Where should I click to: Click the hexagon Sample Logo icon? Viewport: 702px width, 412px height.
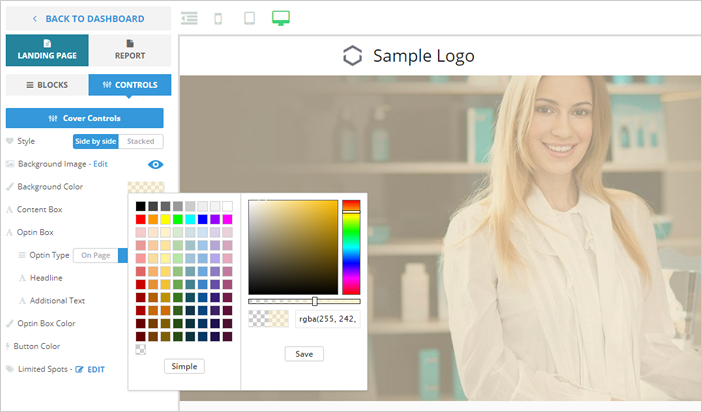tap(352, 56)
